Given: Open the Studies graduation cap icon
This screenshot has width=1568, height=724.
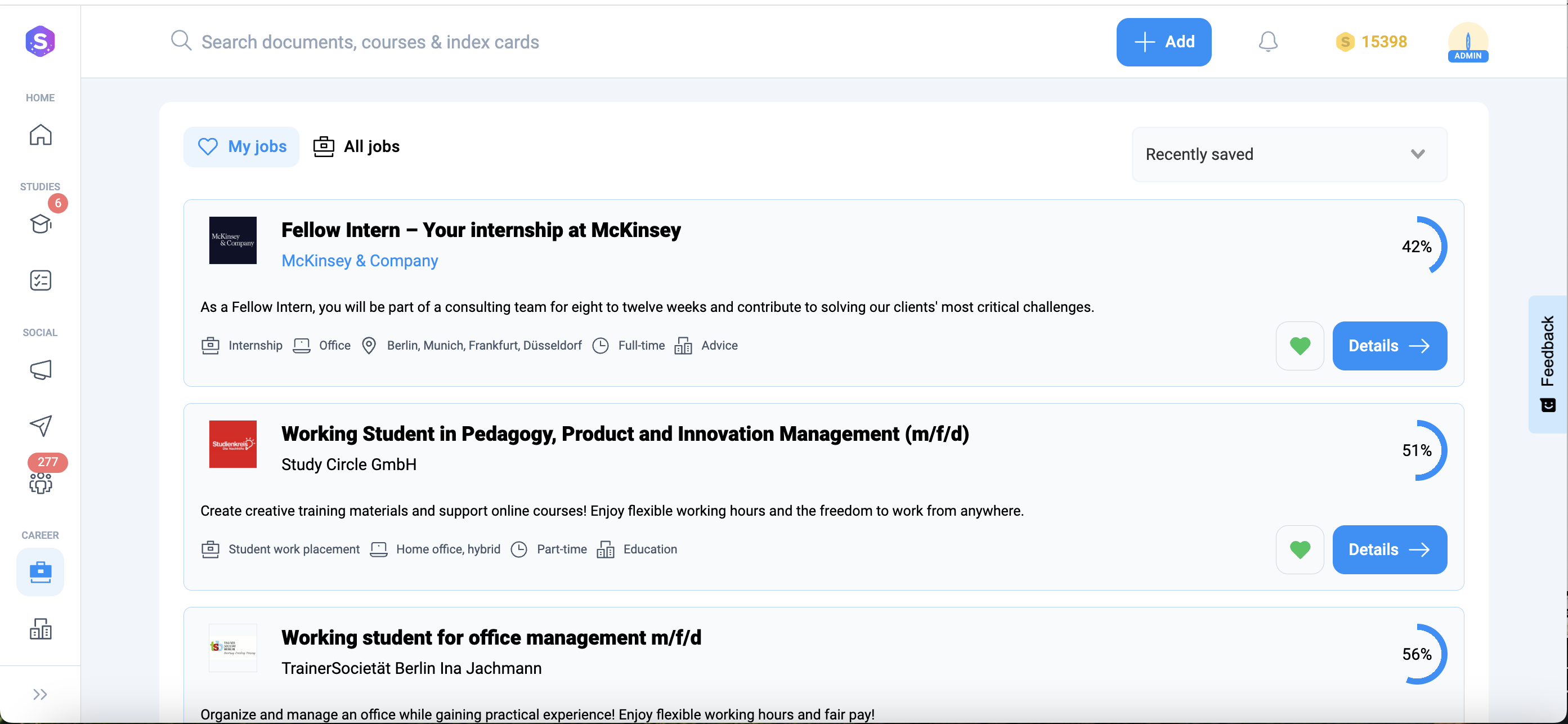Looking at the screenshot, I should point(40,224).
